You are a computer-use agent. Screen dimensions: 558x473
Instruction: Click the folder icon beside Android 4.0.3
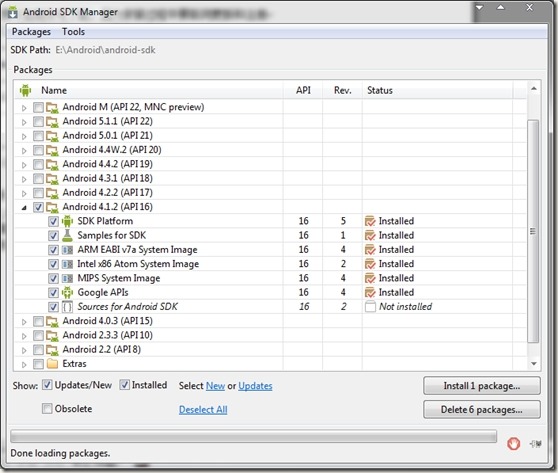[x=52, y=321]
